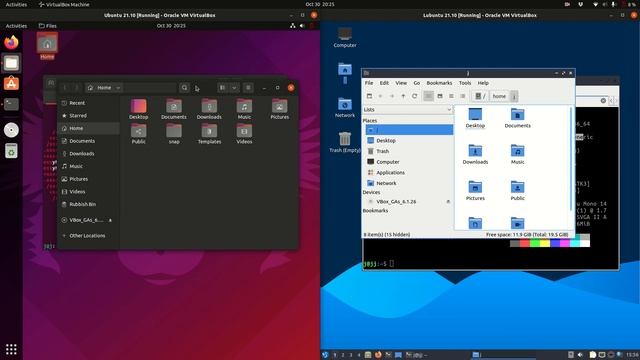Screen dimensions: 640x360
Task: Click the root '/' path button in PCManFM
Action: click(x=480, y=96)
